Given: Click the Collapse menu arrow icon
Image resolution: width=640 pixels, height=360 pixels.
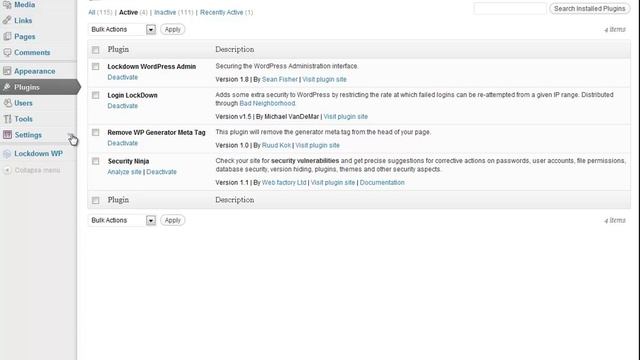Looking at the screenshot, I should point(7,170).
